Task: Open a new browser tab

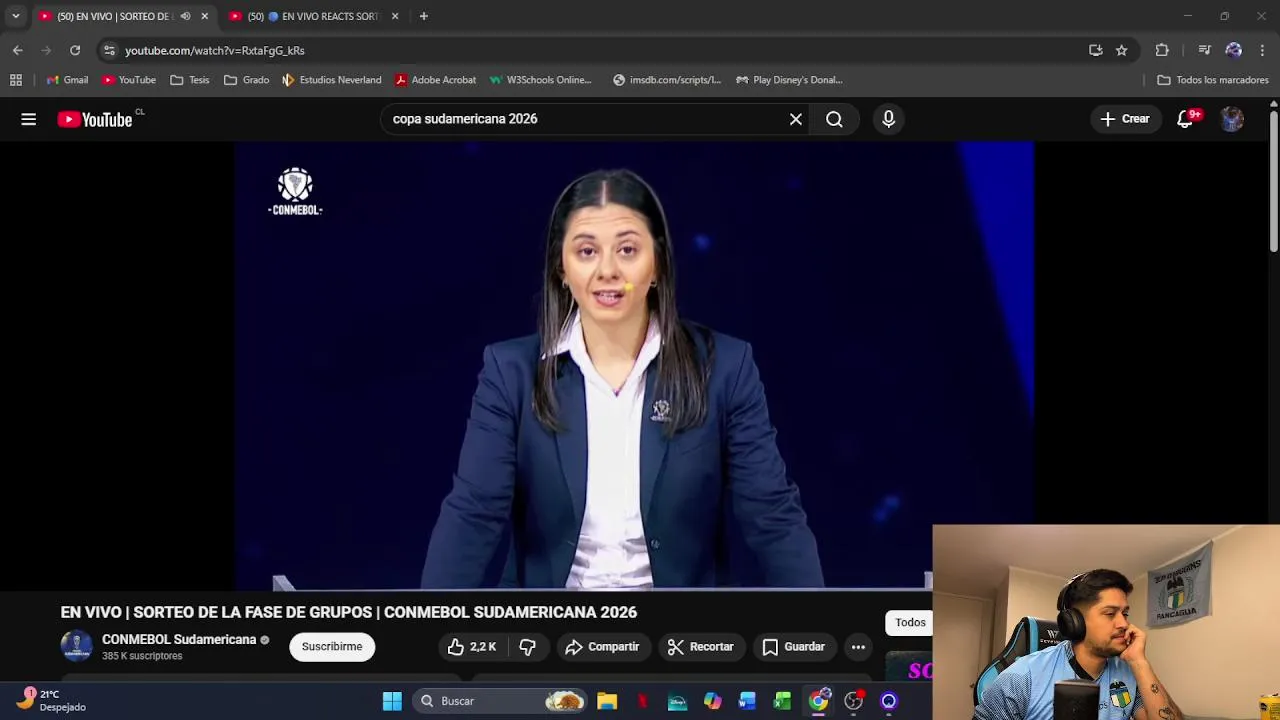Action: tap(424, 16)
